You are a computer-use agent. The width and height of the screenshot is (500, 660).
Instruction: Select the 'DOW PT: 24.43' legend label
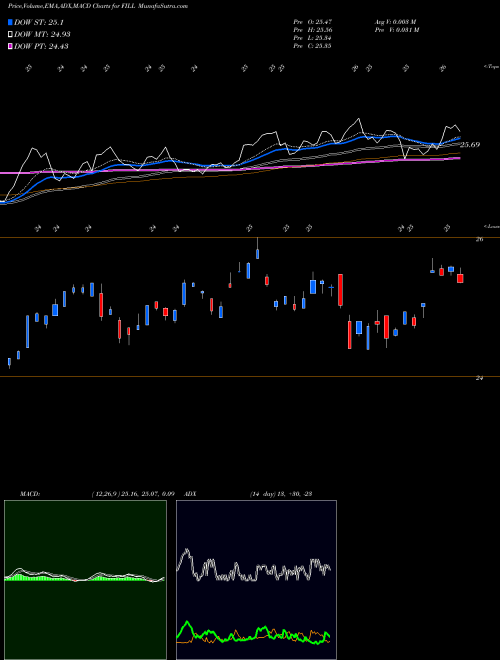41,46
